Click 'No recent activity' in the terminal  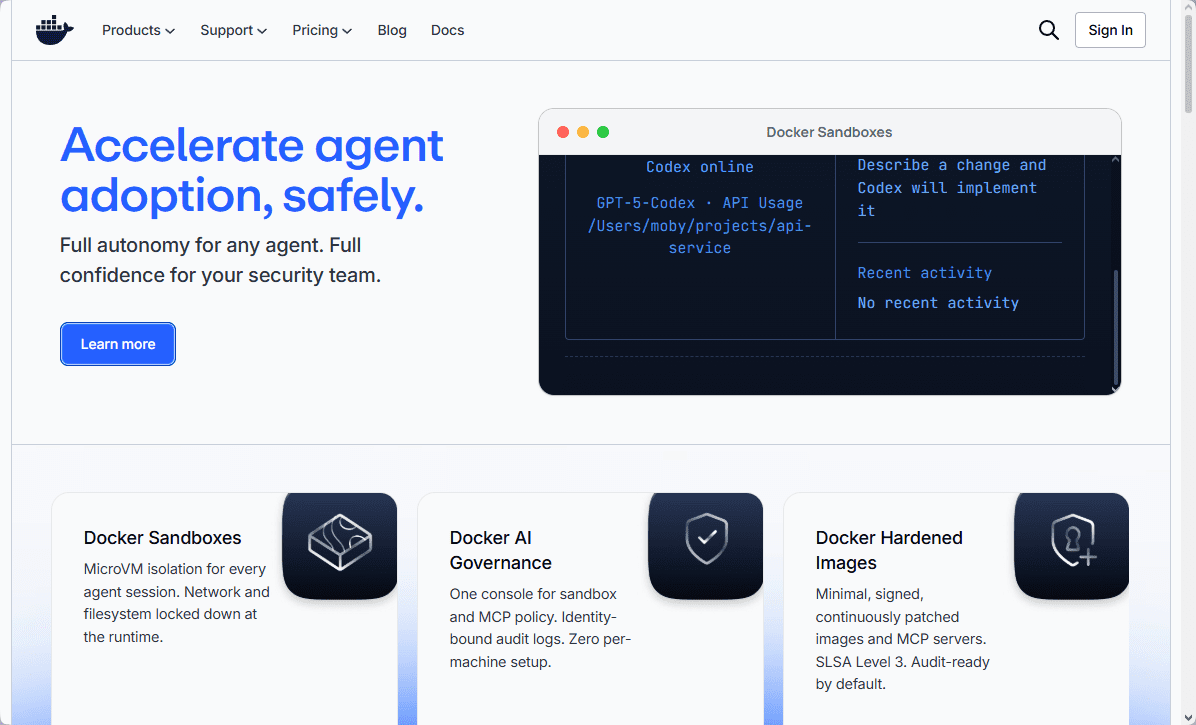pyautogui.click(x=937, y=303)
